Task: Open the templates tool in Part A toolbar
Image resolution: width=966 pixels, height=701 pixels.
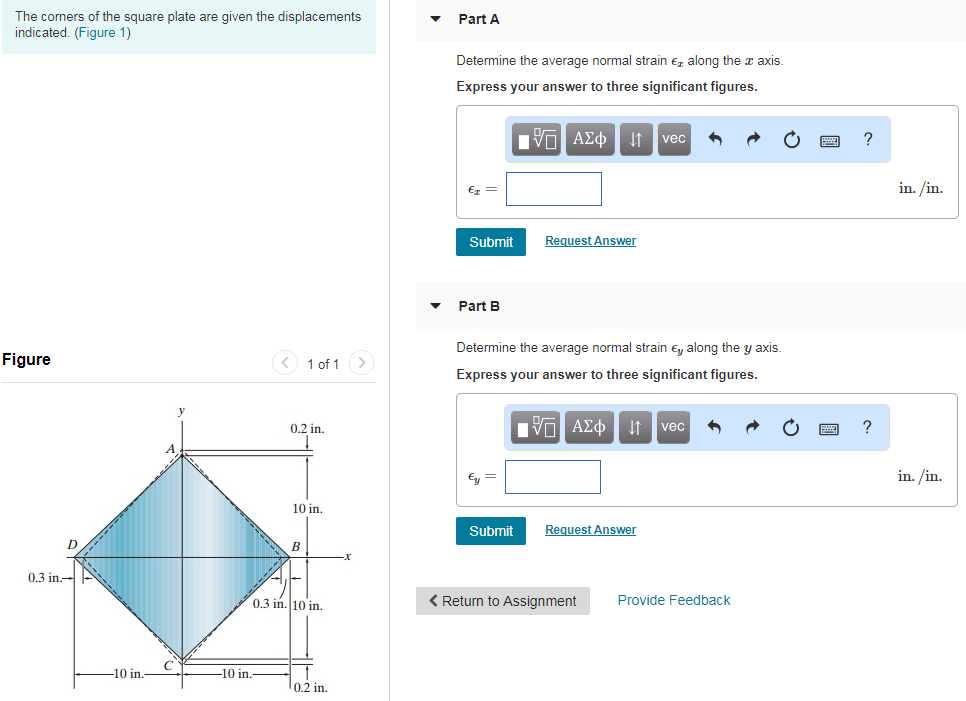Action: click(x=537, y=139)
